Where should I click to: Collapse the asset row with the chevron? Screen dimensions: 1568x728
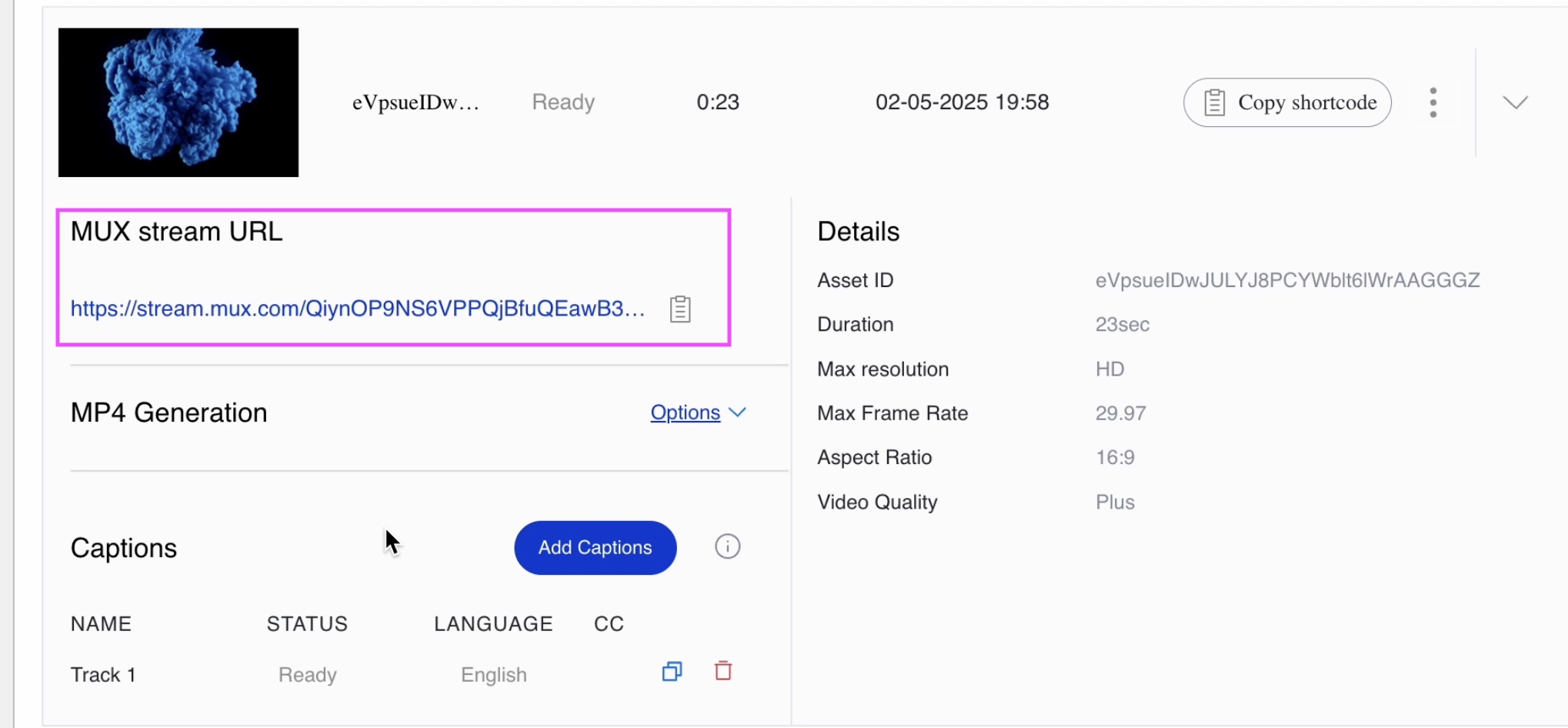coord(1515,102)
